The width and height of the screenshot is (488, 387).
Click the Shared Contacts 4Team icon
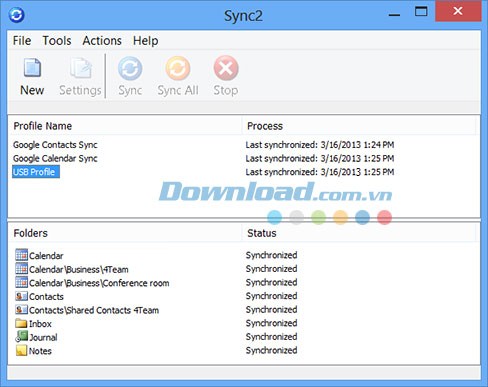pos(21,310)
